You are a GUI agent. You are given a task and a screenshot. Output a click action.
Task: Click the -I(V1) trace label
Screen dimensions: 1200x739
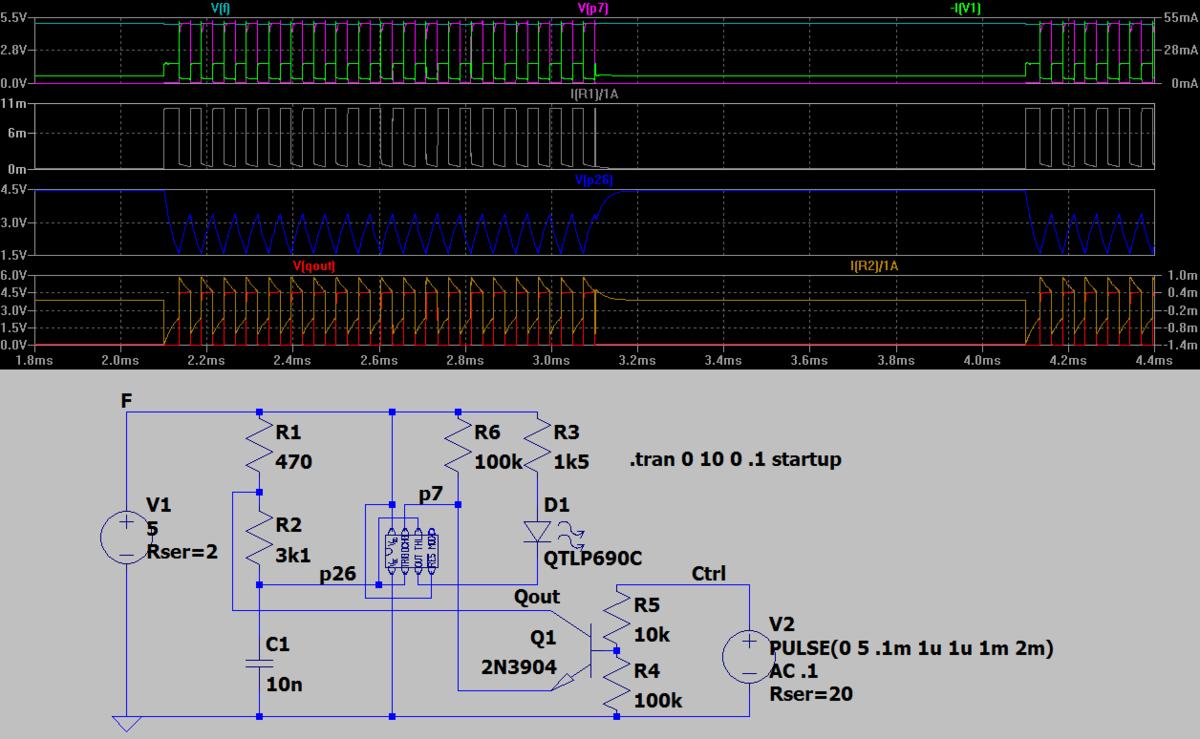[967, 8]
